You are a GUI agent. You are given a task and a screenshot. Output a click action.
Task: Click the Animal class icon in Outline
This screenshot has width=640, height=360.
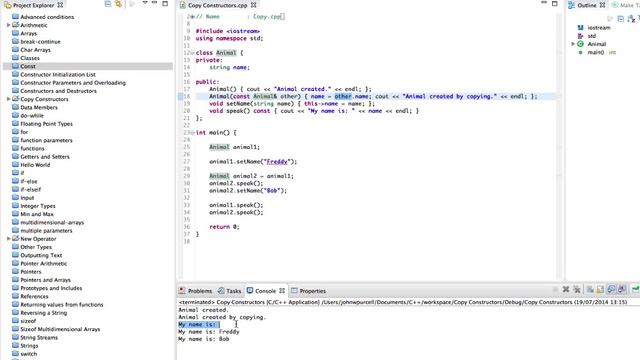point(580,44)
